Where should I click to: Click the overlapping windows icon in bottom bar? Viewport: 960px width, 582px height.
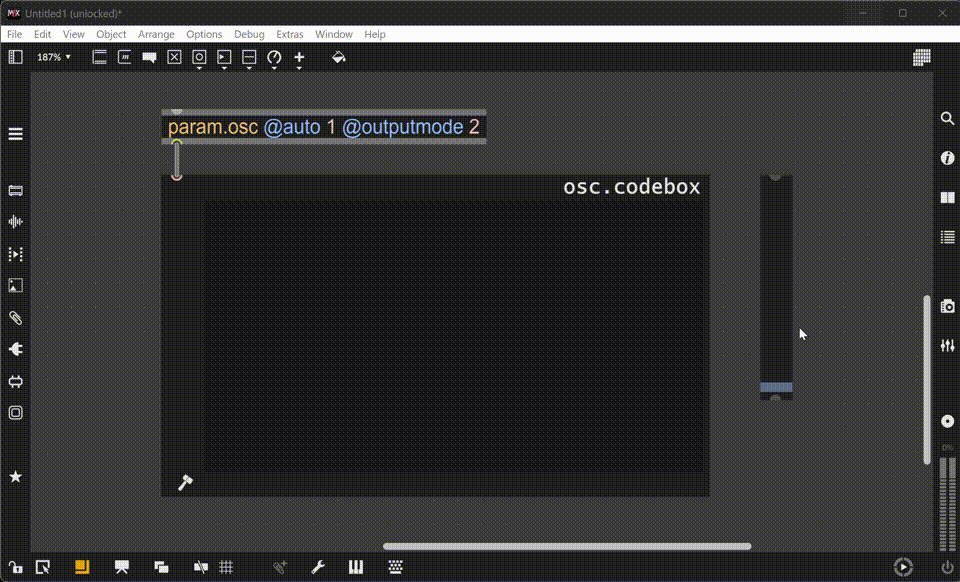161,567
